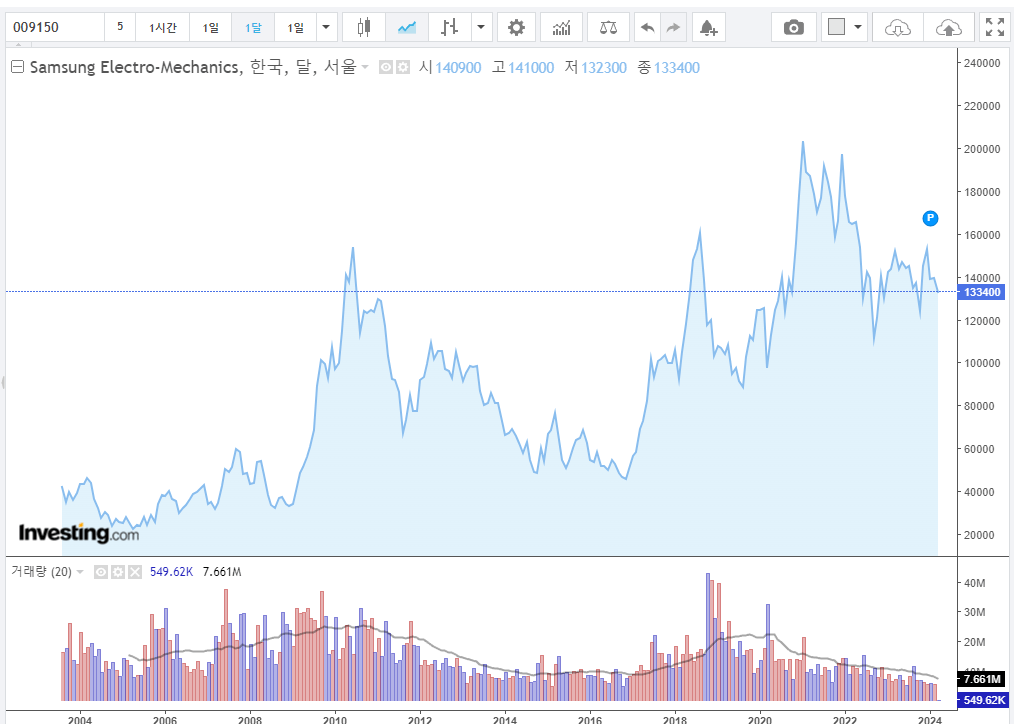Select the first 1일 interval button
The image size is (1014, 724).
point(210,27)
